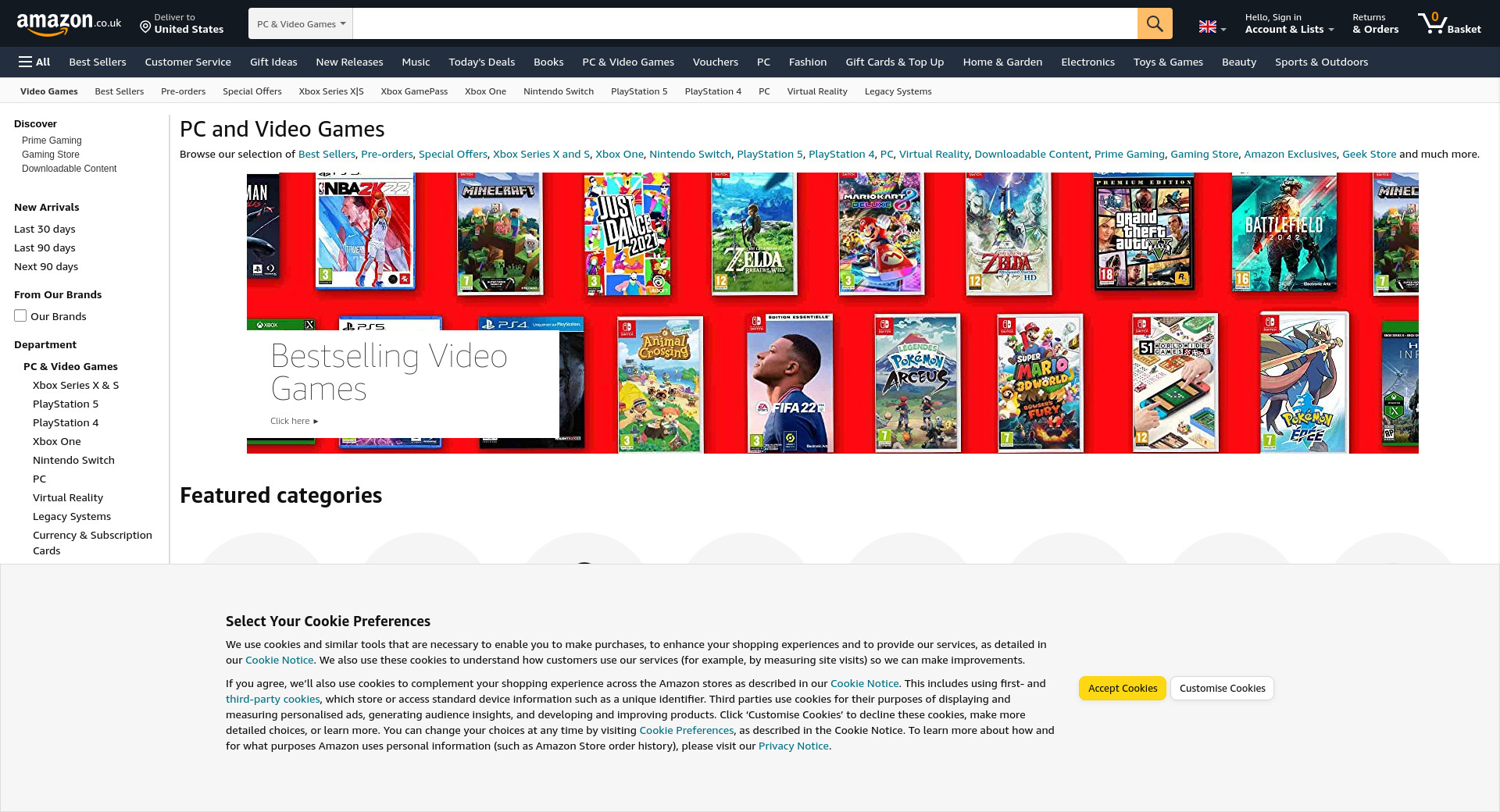Open the Zelda Breath of the Wild cover
1500x812 pixels.
(753, 233)
